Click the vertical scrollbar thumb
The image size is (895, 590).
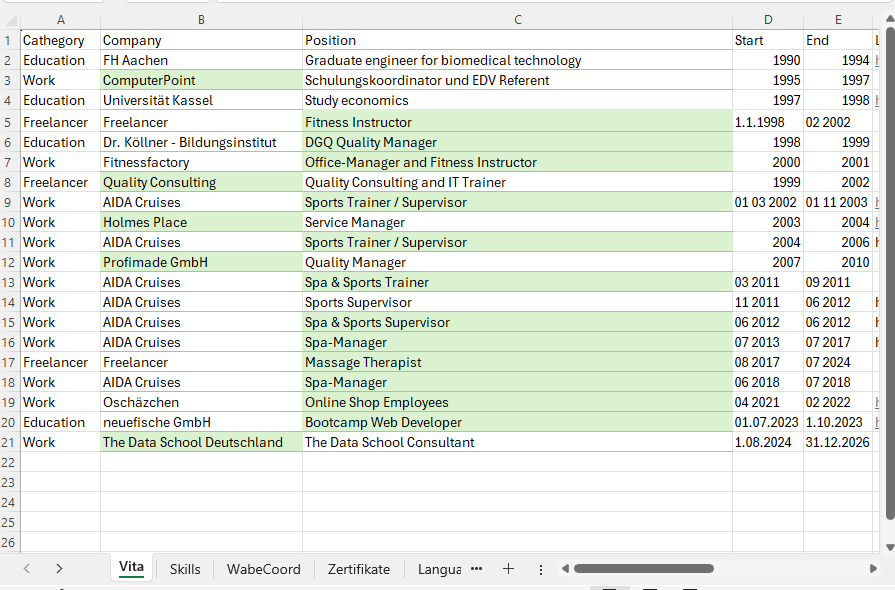click(890, 273)
